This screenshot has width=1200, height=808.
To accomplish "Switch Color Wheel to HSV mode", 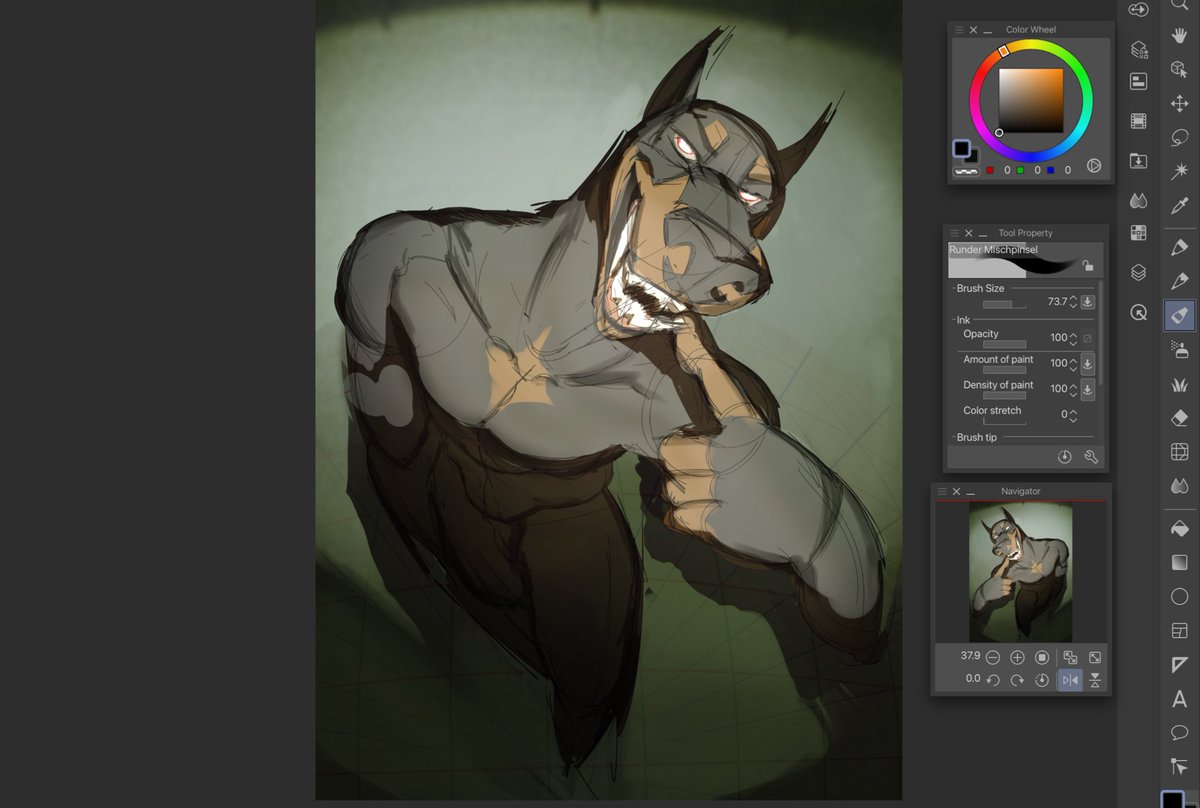I will point(1094,167).
